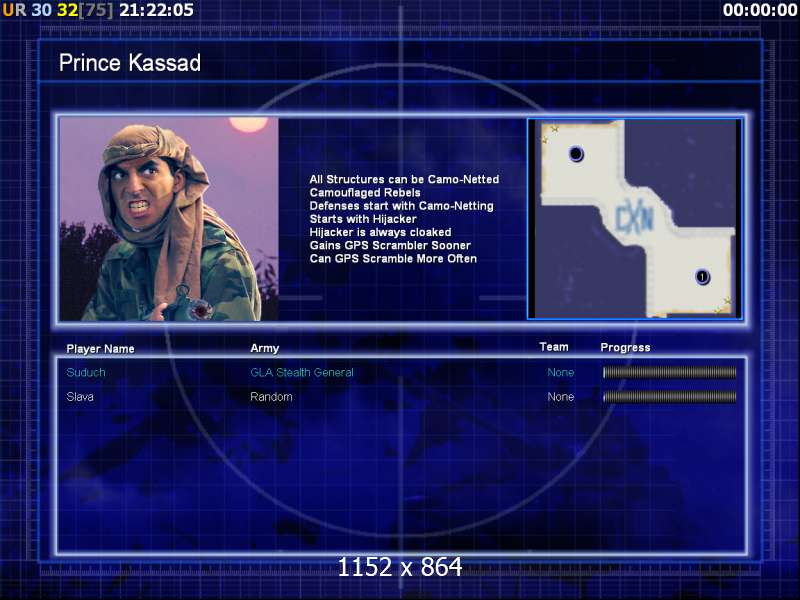Click 'Can GPS Scramble More Often' text
The width and height of the screenshot is (800, 600).
coord(393,259)
